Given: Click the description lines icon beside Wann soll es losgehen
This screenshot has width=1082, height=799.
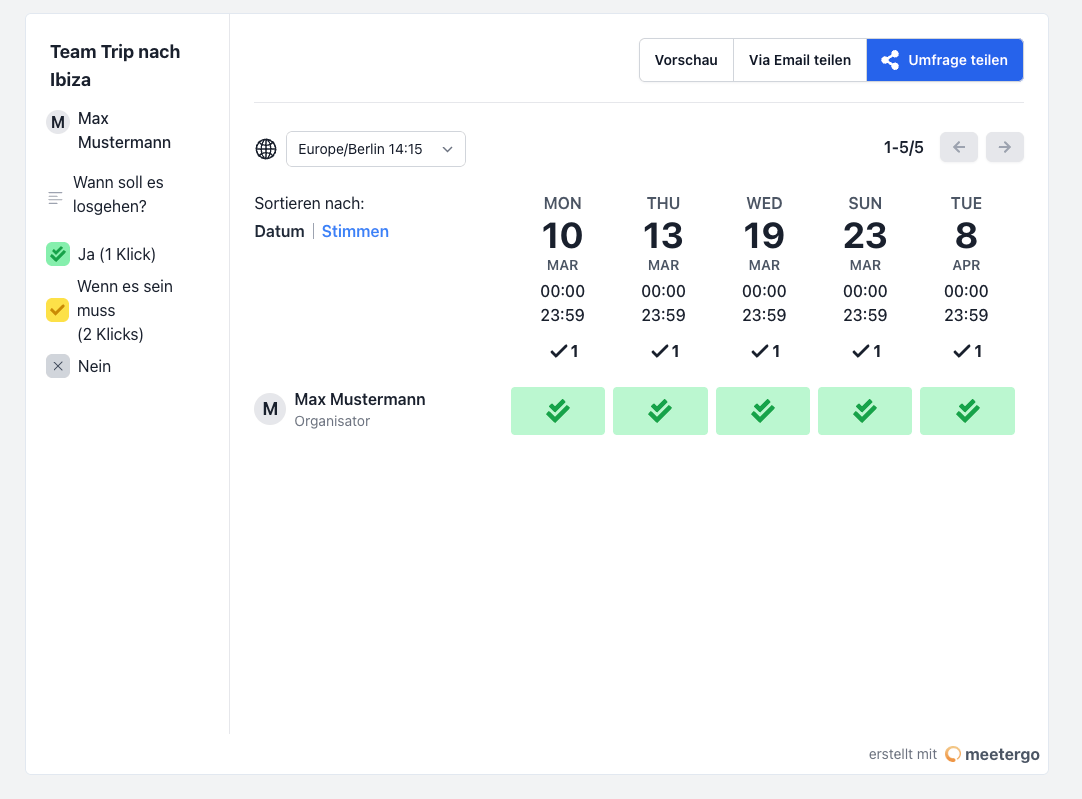Looking at the screenshot, I should (x=55, y=198).
